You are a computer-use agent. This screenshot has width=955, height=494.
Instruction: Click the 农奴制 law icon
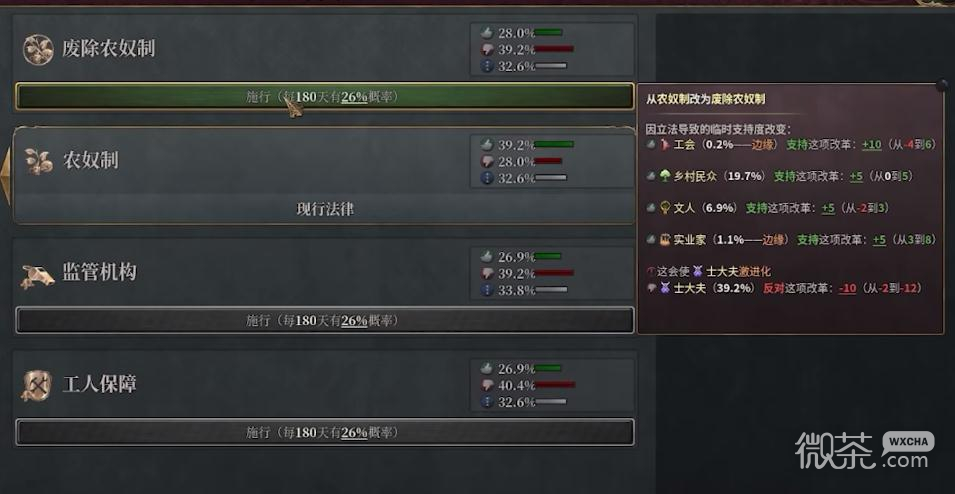tap(39, 161)
